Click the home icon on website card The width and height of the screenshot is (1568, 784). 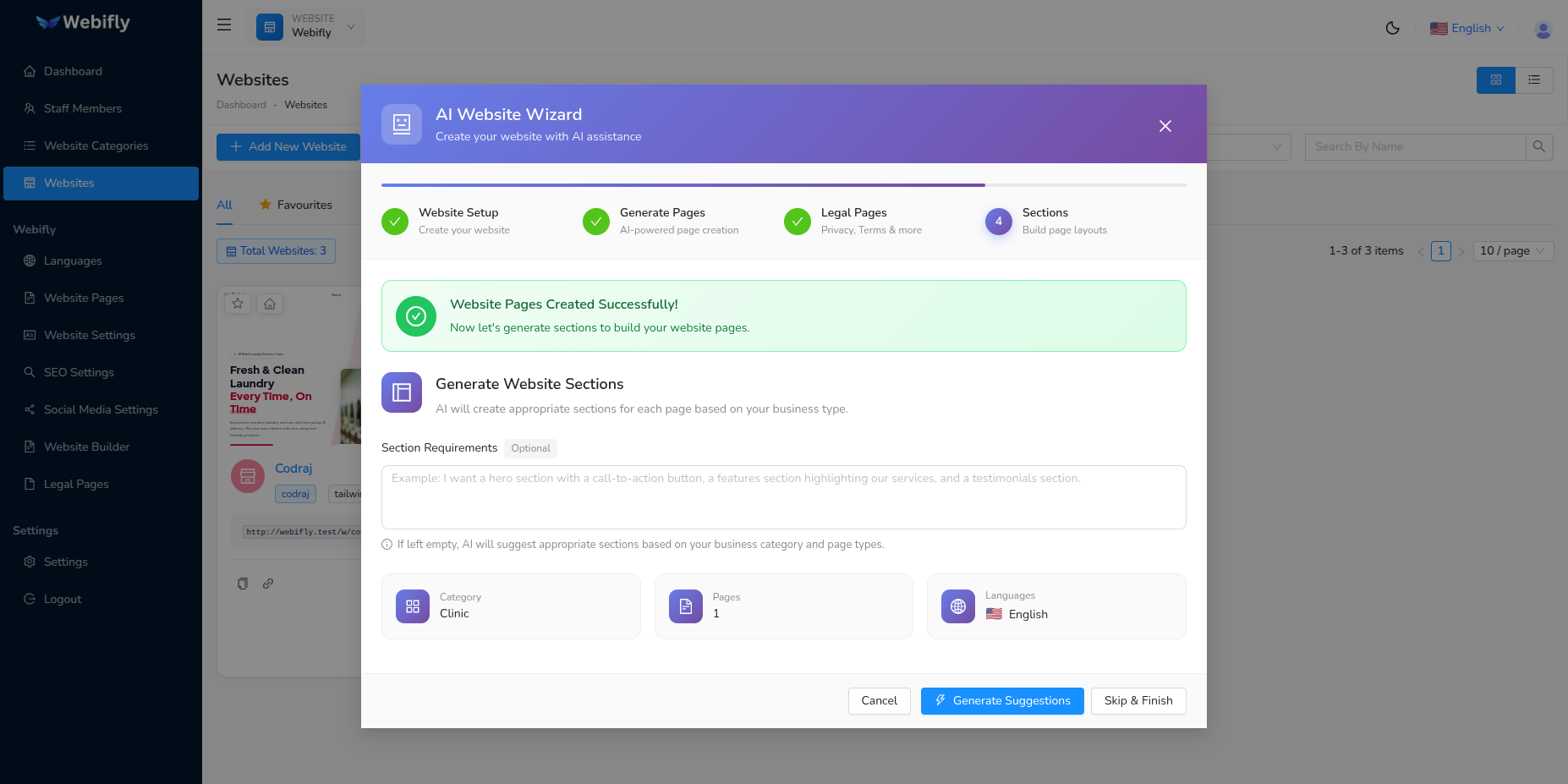[270, 304]
